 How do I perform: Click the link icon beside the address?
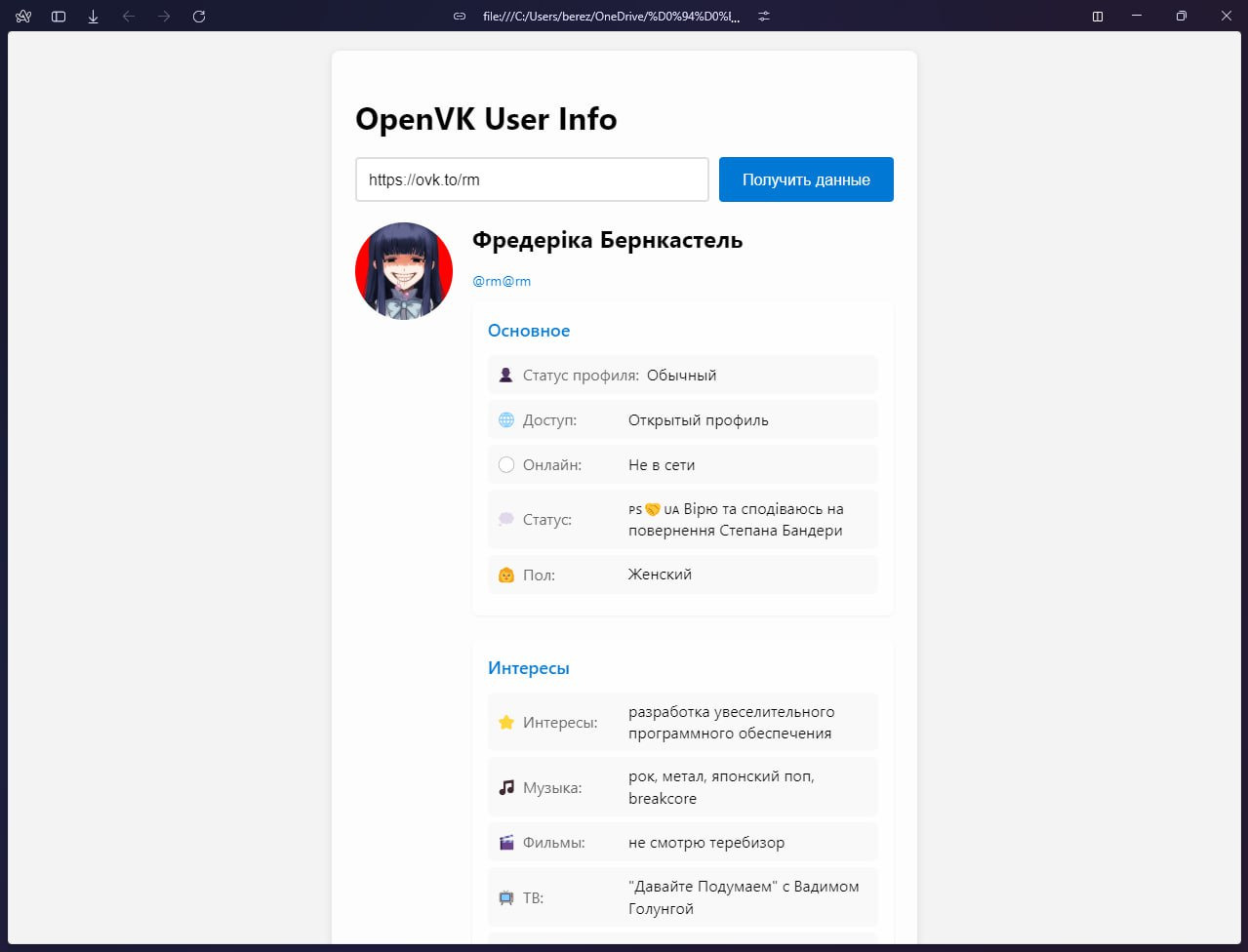(460, 17)
